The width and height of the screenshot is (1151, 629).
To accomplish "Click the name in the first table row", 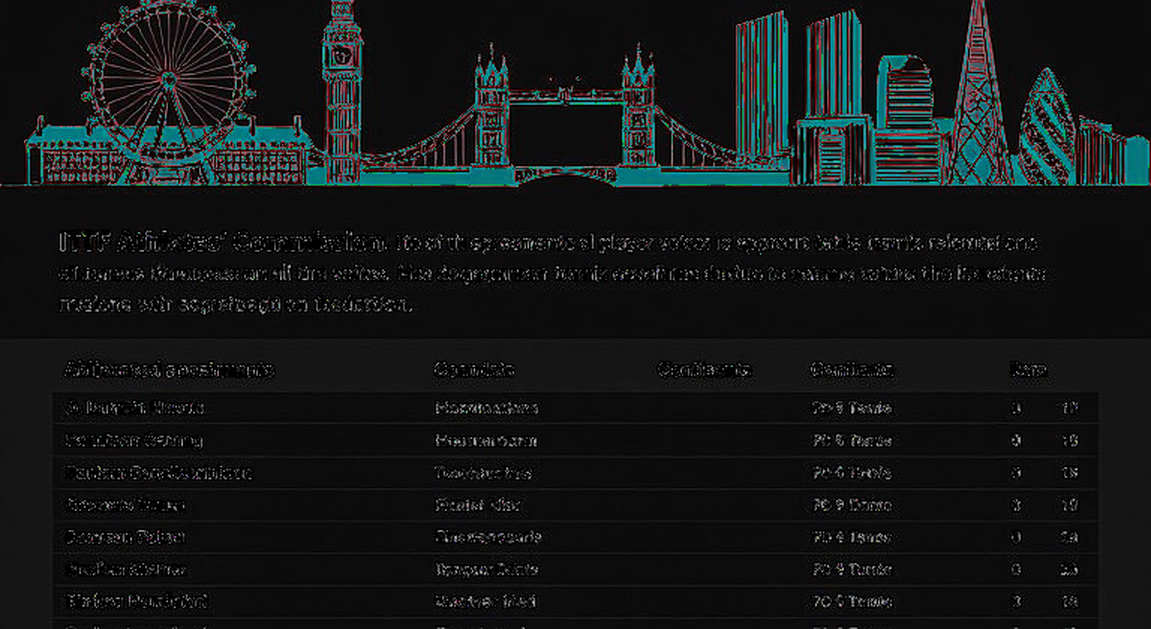I will (134, 407).
